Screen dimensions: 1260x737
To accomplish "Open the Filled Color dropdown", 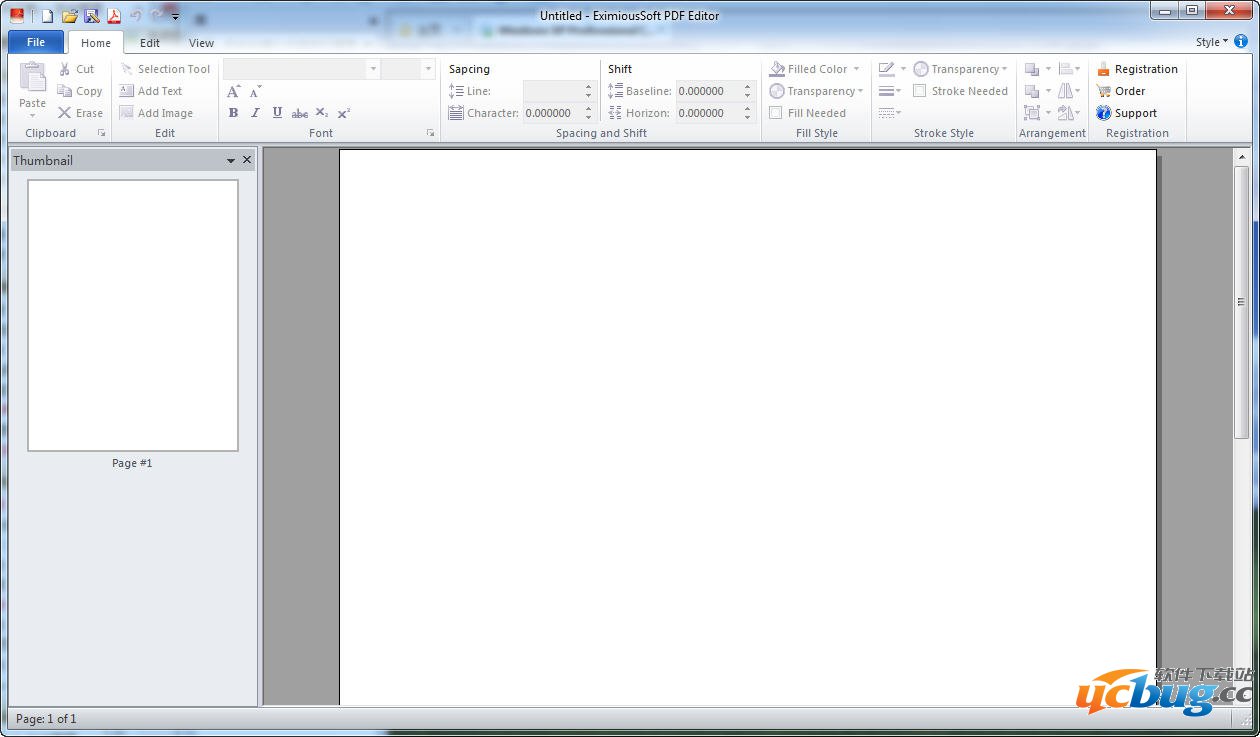I will pos(855,68).
